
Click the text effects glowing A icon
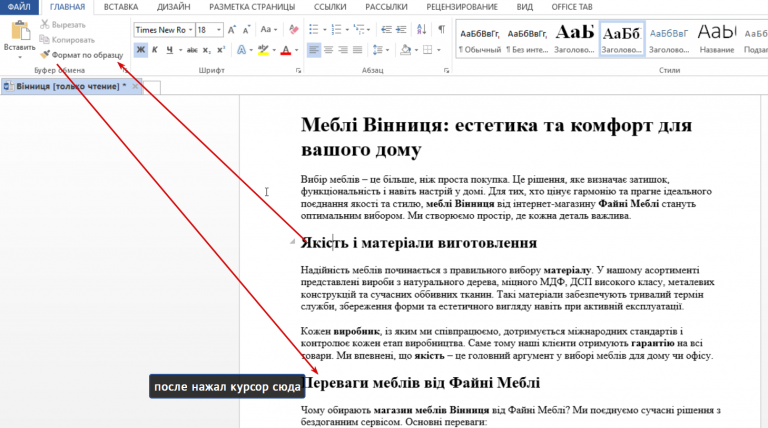241,50
